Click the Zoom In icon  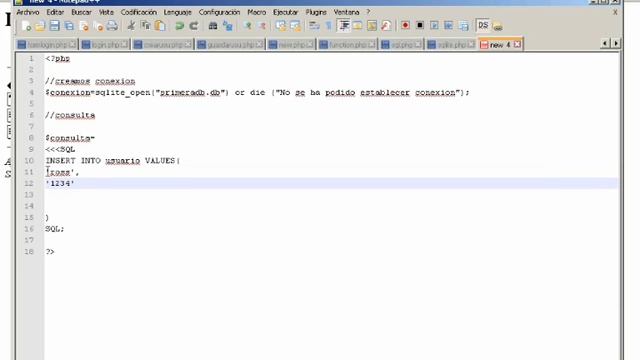tap(247, 26)
